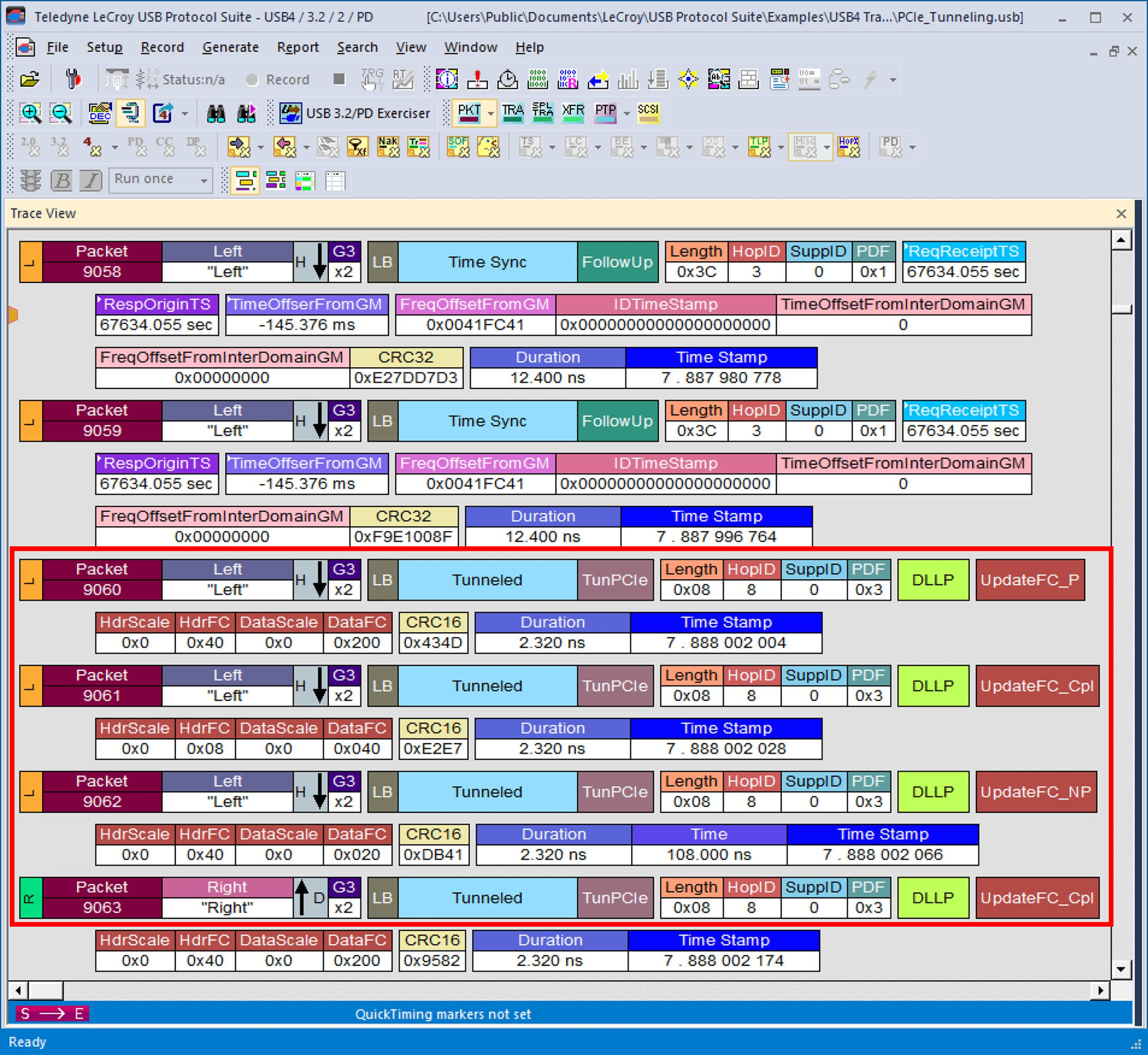Image resolution: width=1148 pixels, height=1055 pixels.
Task: Open the dropdown arrow next to PTP
Action: pyautogui.click(x=627, y=113)
